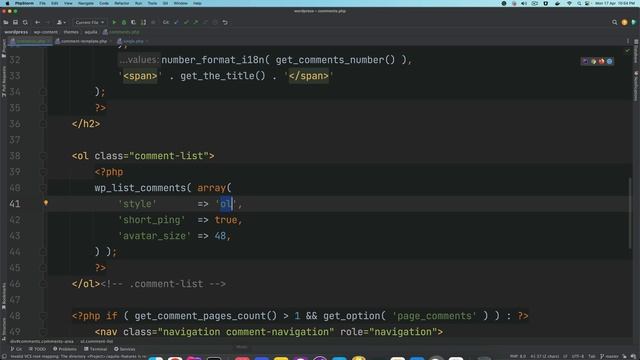Open the TODO tool window
The height and width of the screenshot is (360, 640).
(38, 349)
